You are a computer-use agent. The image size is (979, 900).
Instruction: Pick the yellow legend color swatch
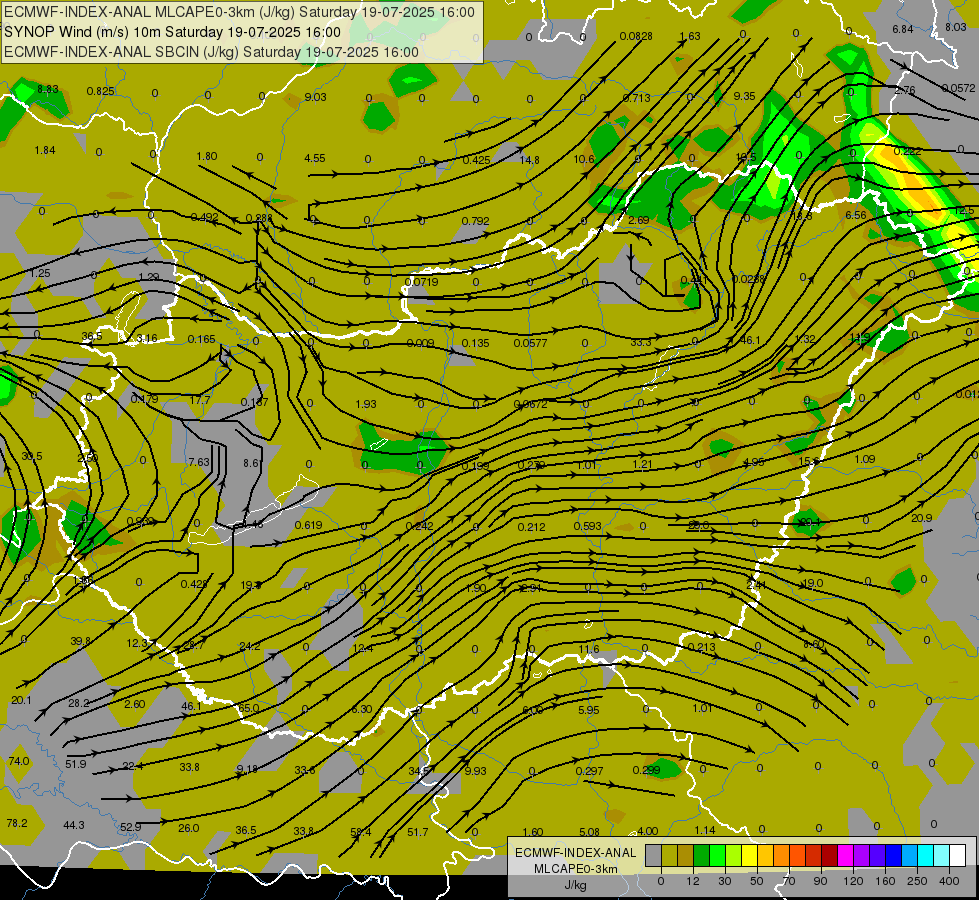coord(749,855)
